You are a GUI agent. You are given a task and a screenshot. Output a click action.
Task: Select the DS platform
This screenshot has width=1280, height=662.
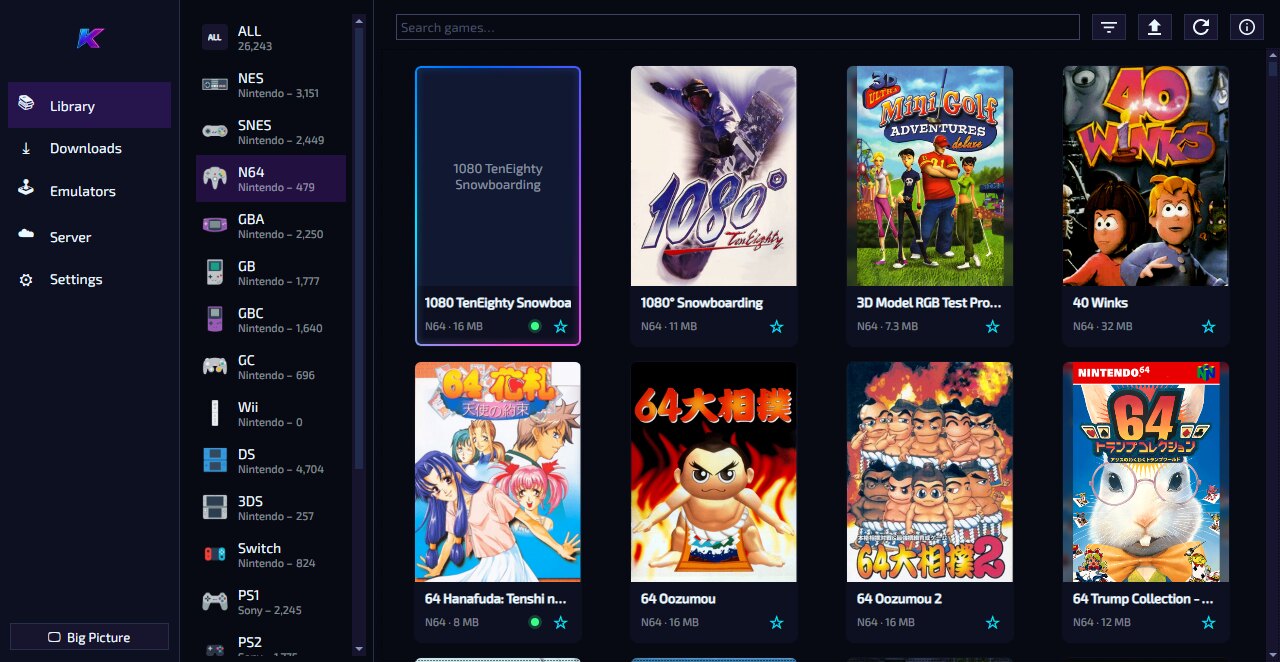pos(271,461)
